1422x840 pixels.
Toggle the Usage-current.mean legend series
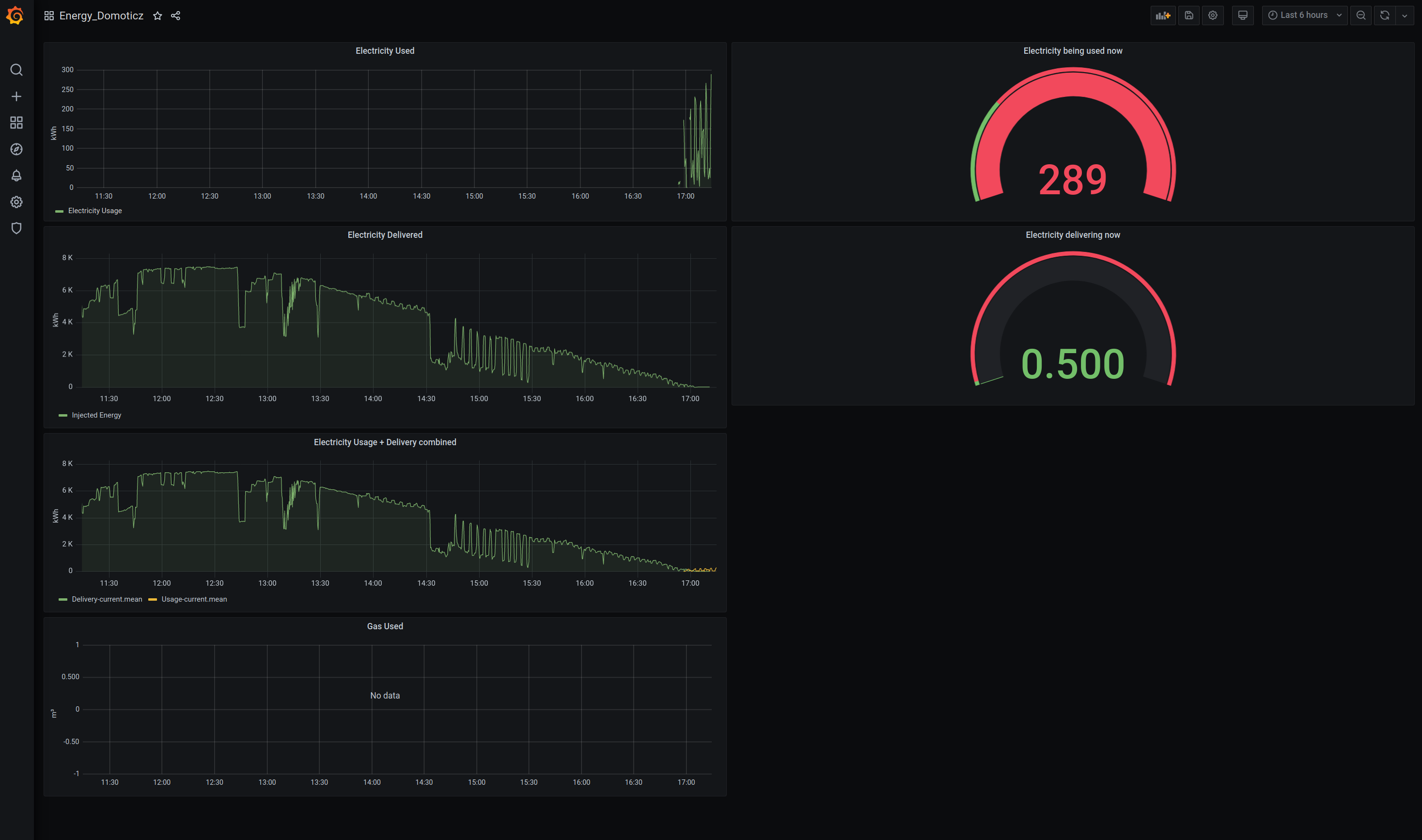(x=194, y=599)
